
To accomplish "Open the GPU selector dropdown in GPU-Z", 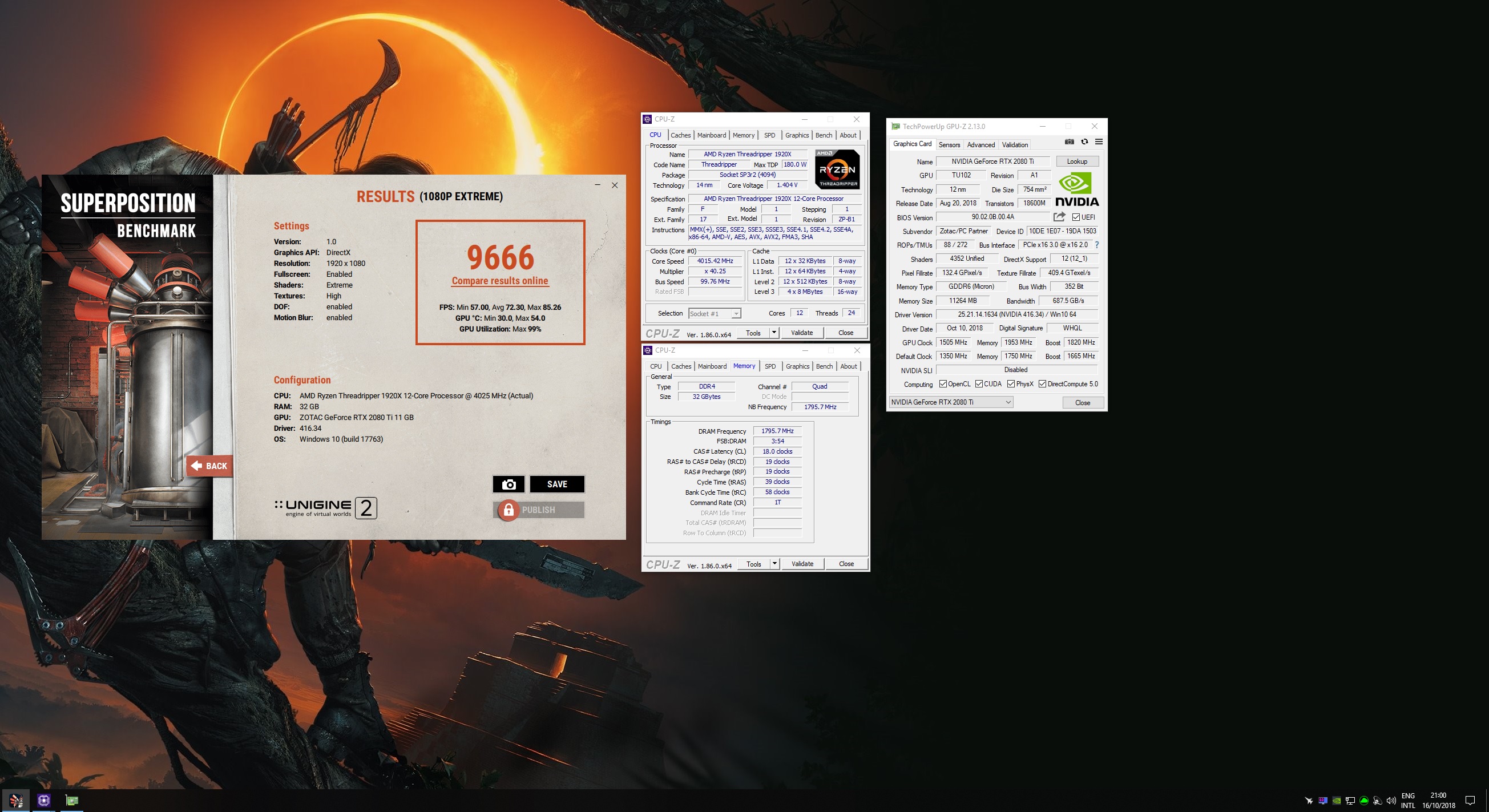I will (x=951, y=402).
